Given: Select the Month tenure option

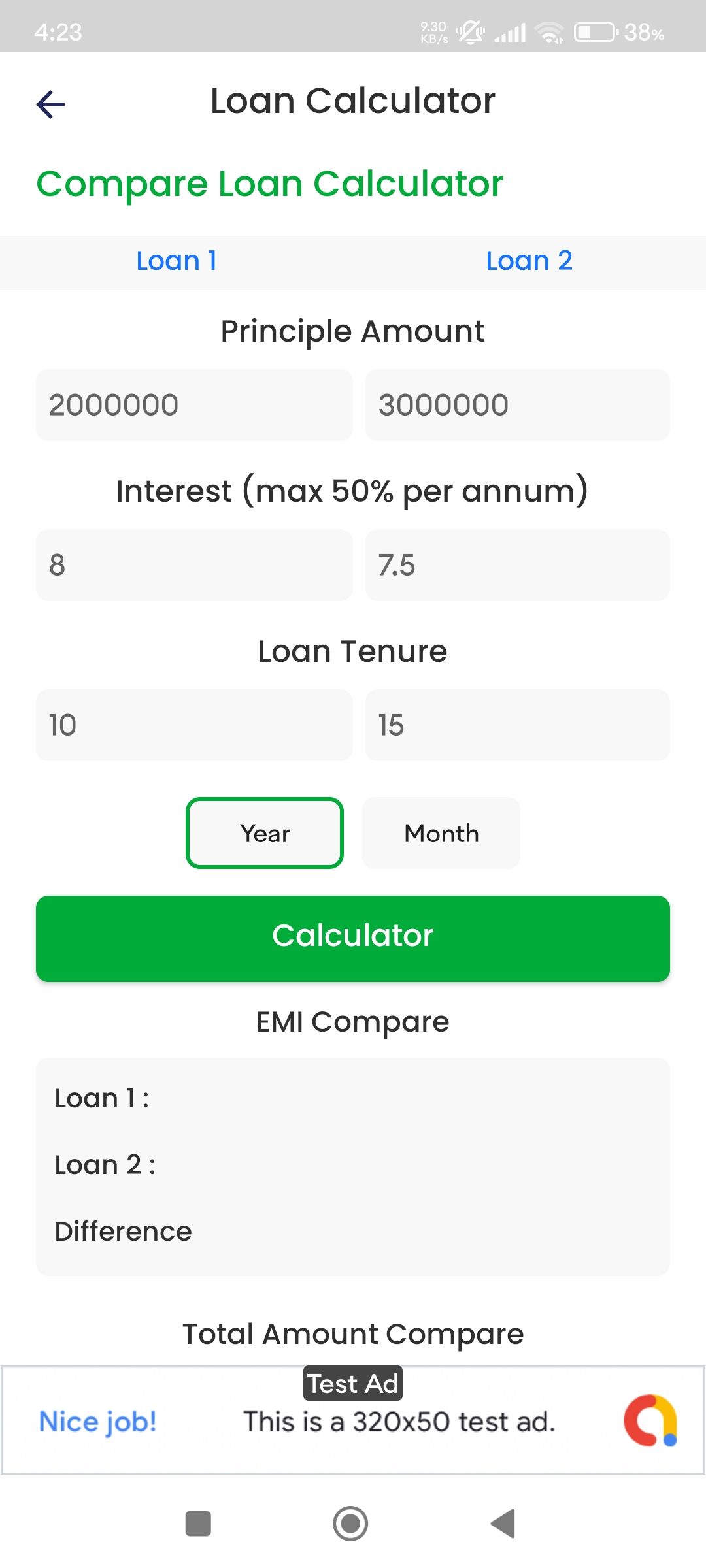Looking at the screenshot, I should click(441, 833).
